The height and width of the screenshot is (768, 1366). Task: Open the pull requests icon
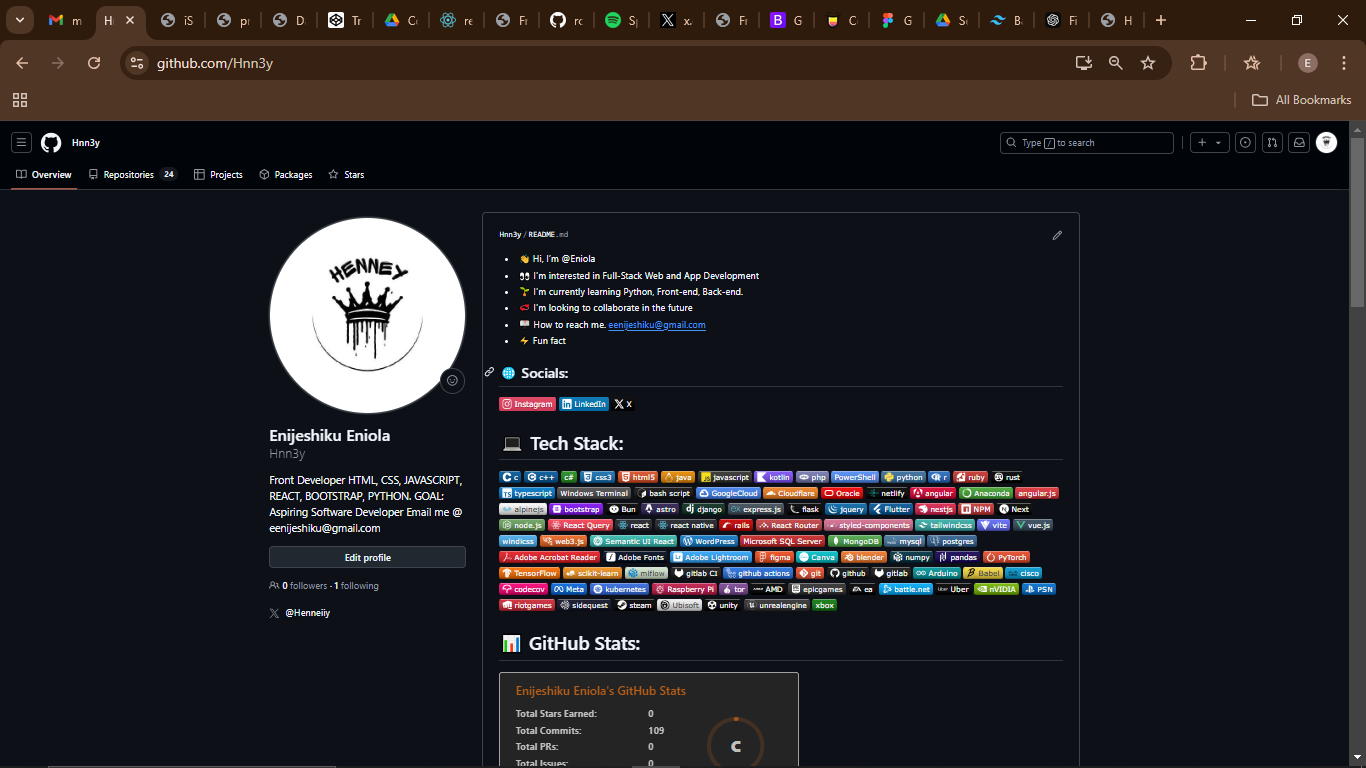point(1272,142)
